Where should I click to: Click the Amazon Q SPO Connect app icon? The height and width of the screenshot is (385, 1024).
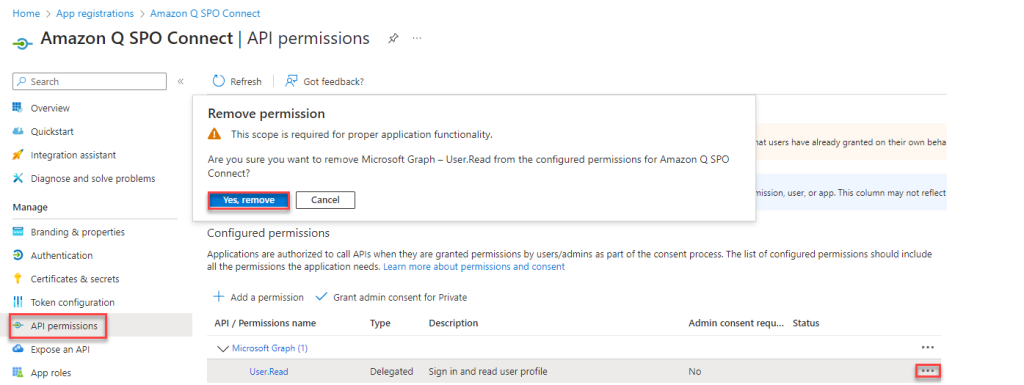(x=22, y=44)
